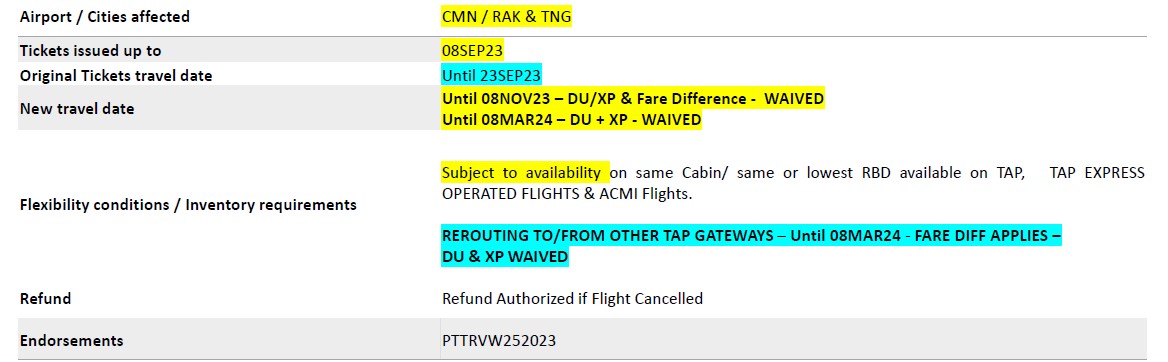Click the highlighted CMN / RAK & TNG text
This screenshot has height=362, width=1168.
pyautogui.click(x=507, y=16)
